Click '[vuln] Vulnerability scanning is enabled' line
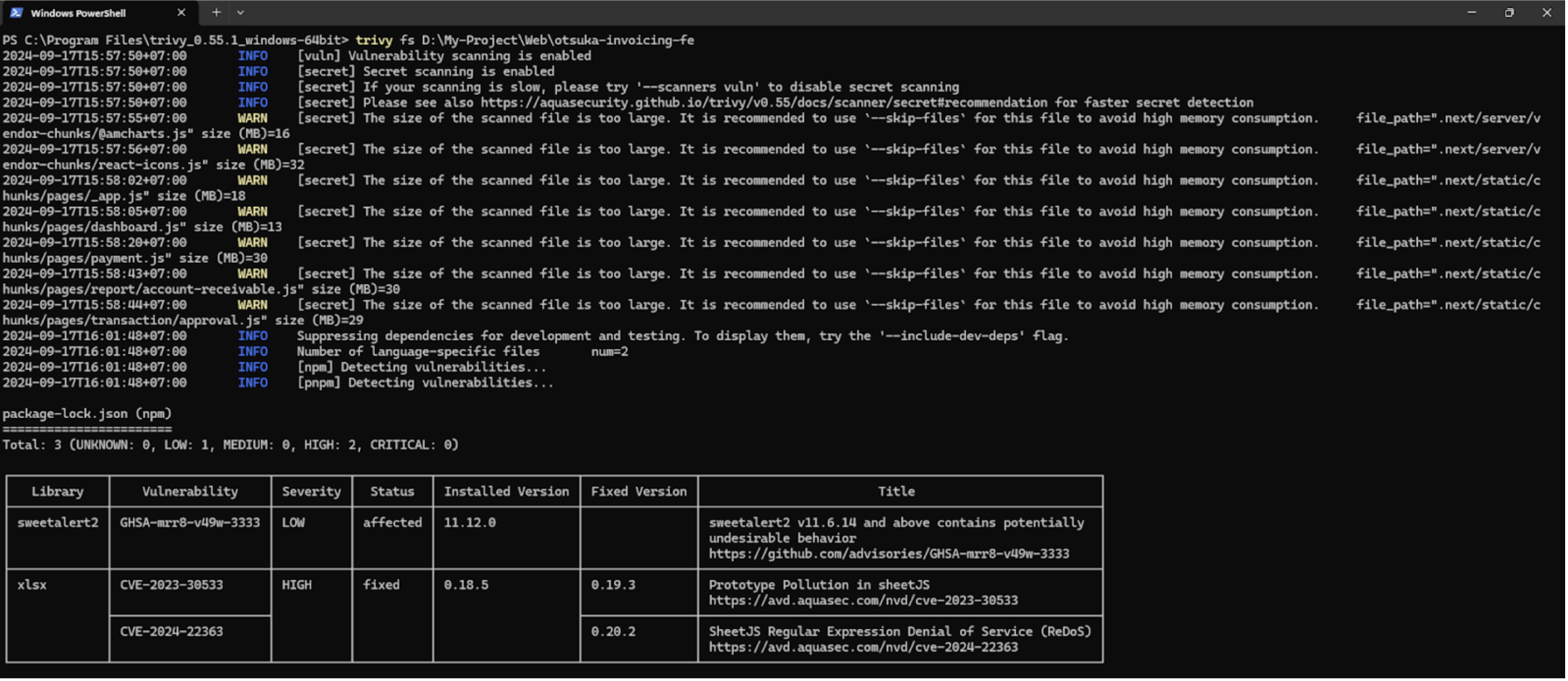 pos(444,56)
